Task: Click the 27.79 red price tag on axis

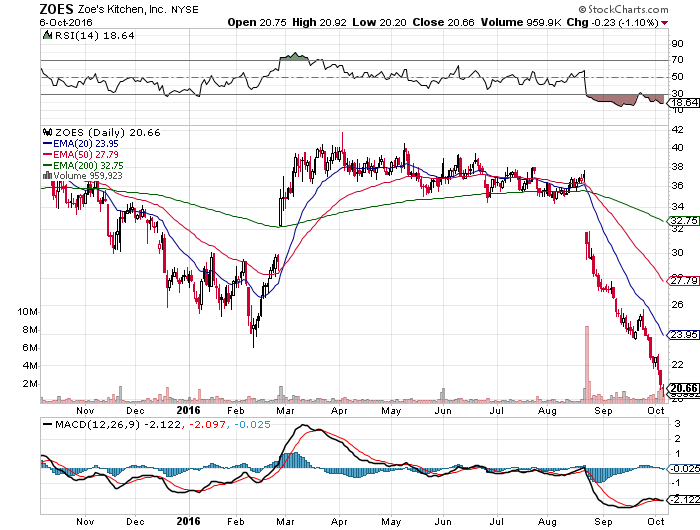Action: tap(683, 281)
